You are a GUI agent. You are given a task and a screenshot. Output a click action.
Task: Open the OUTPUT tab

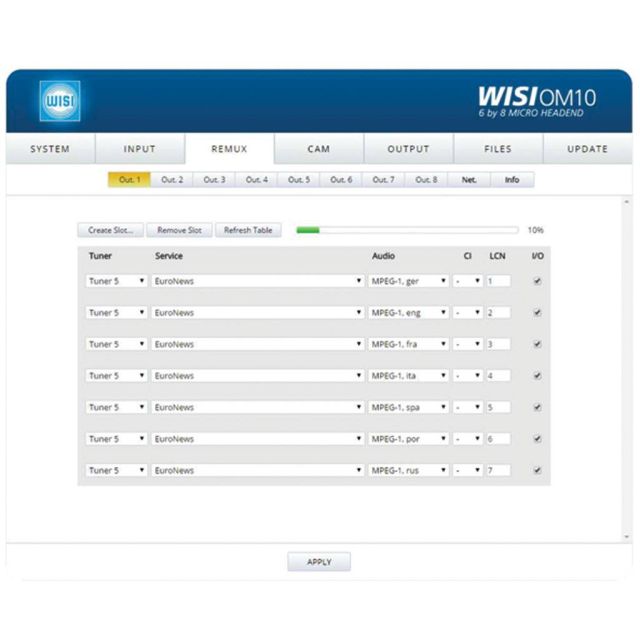coord(408,149)
